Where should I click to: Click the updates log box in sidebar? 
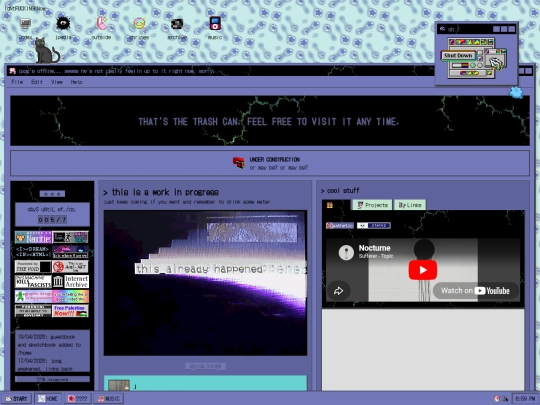(x=52, y=351)
